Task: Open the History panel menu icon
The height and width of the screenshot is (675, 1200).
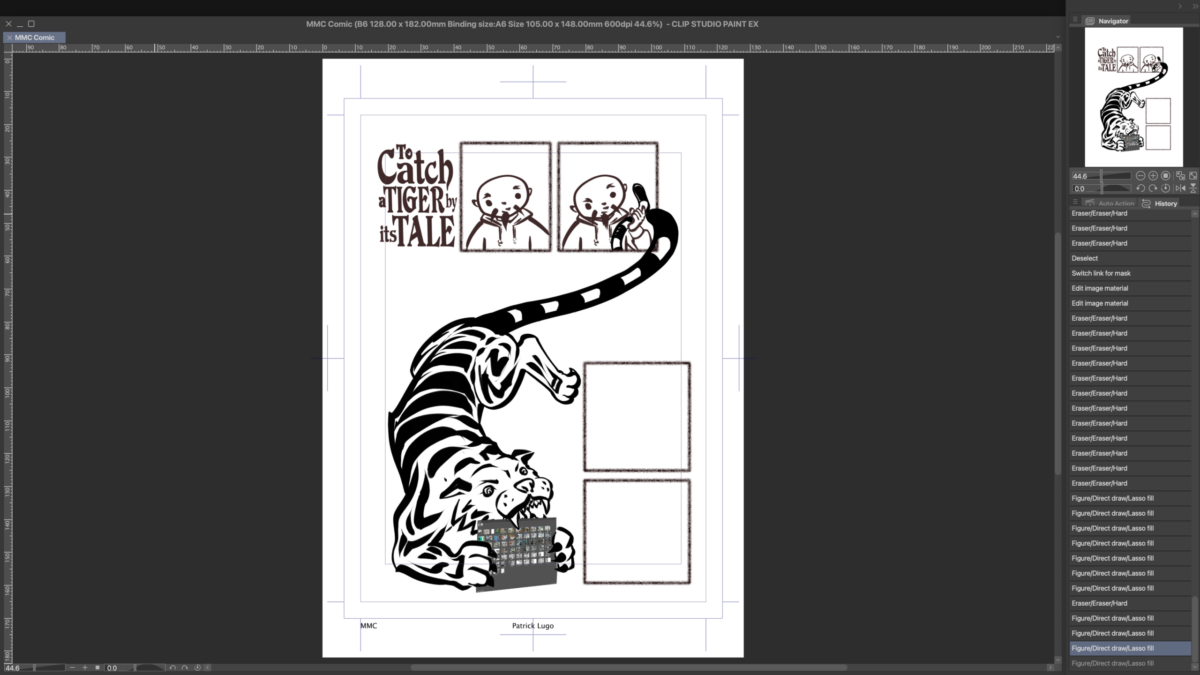Action: click(1075, 202)
